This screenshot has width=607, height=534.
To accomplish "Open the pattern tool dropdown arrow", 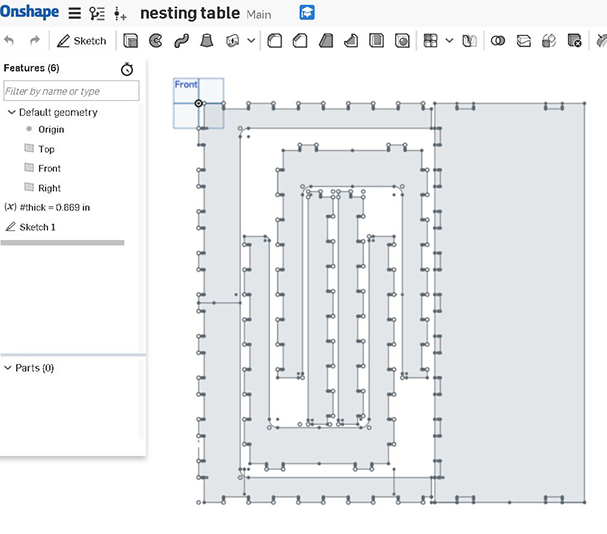I will click(449, 40).
